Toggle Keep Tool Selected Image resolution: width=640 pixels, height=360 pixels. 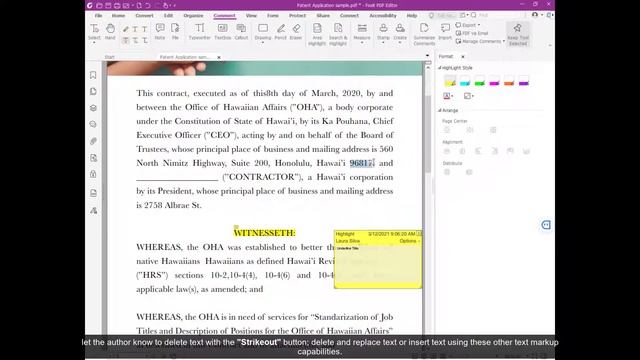518,34
